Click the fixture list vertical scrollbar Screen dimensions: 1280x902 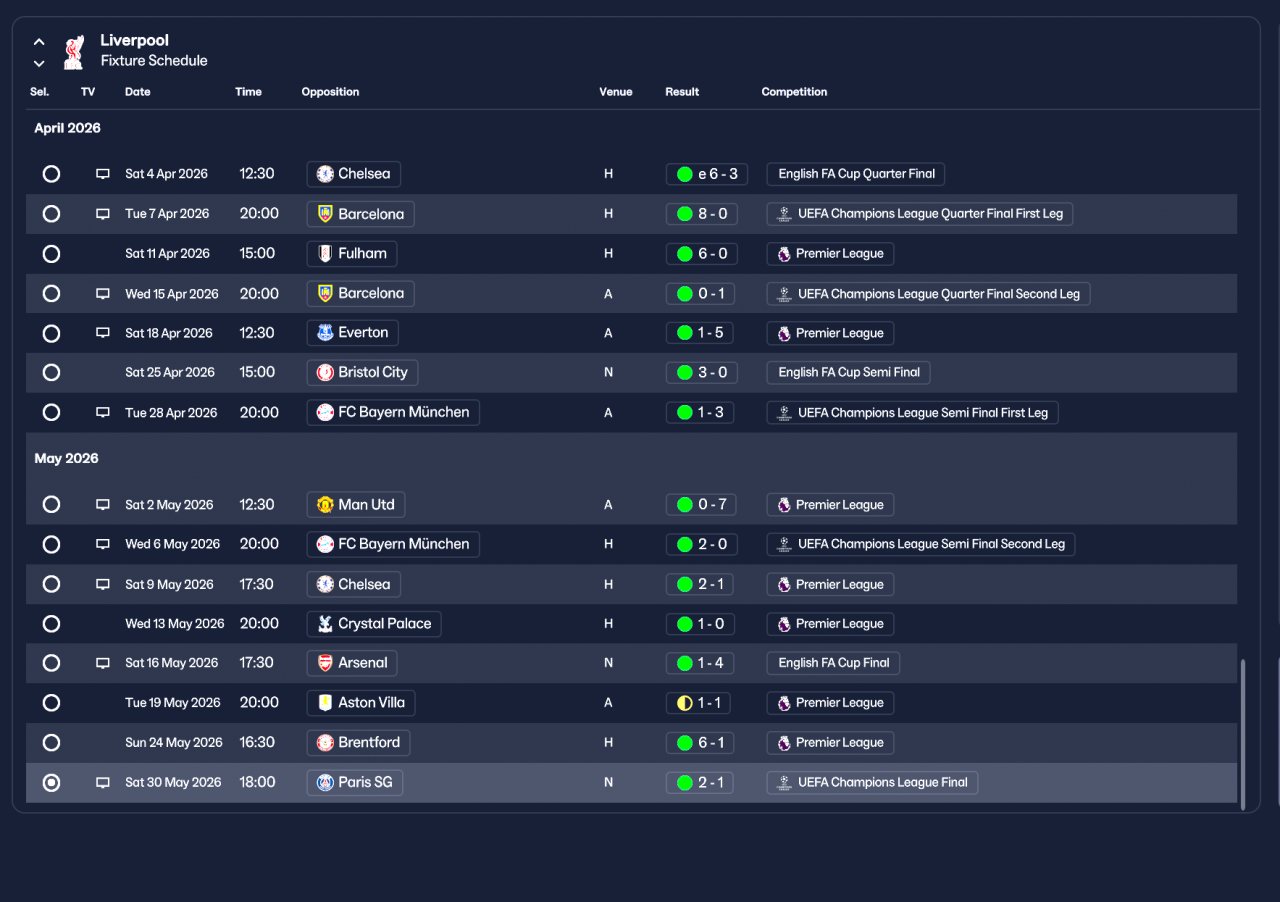tap(1243, 734)
